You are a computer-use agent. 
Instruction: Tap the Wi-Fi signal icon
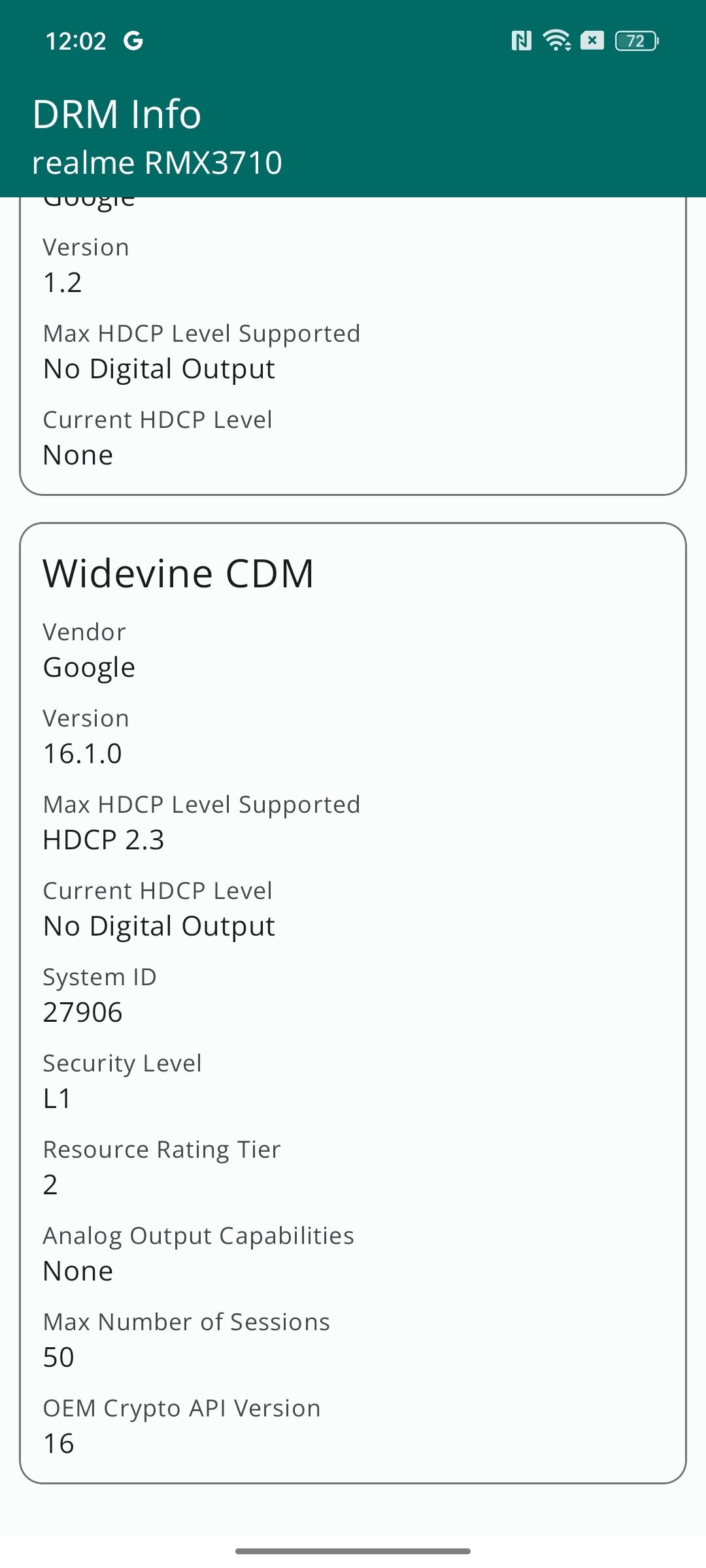click(557, 41)
